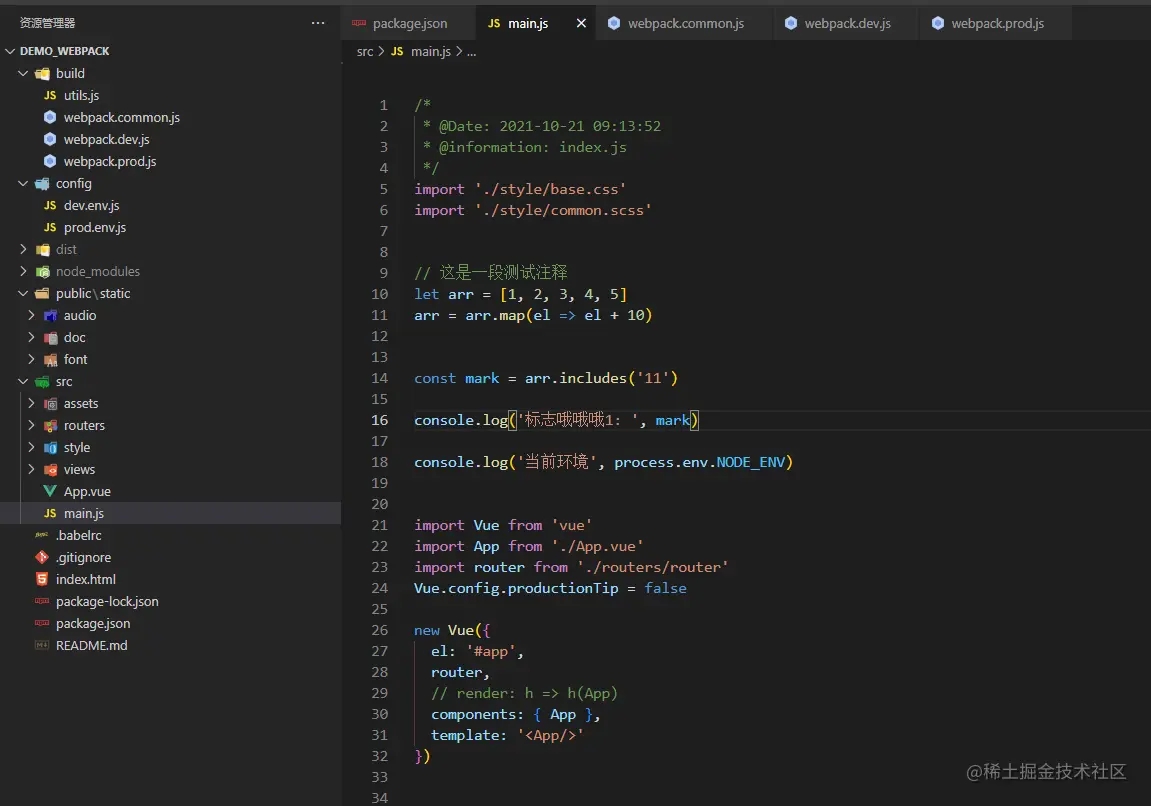Click the npm icon of package-lock.json
This screenshot has height=806, width=1151.
(x=42, y=601)
